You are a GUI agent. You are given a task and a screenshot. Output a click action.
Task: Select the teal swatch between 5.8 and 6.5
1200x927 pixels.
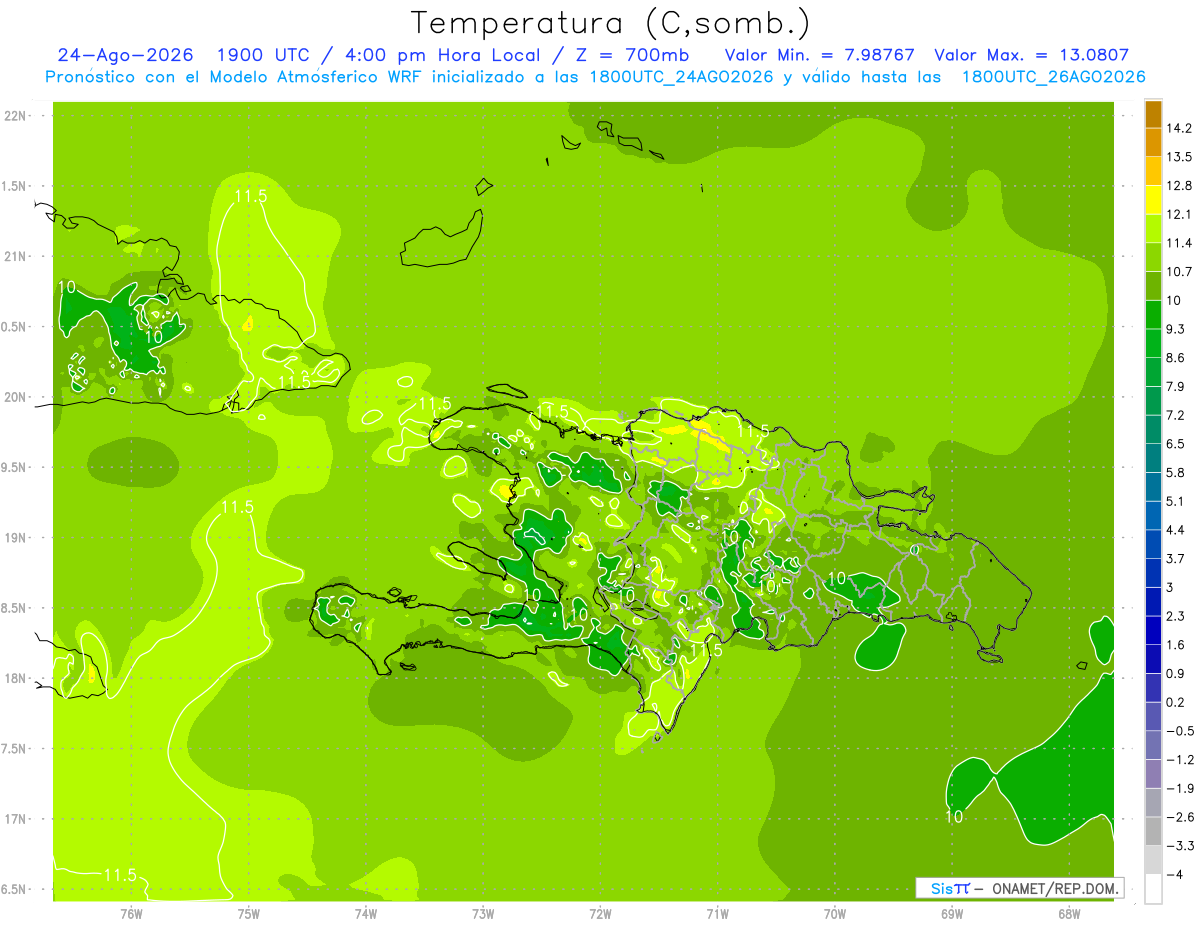pos(1153,458)
